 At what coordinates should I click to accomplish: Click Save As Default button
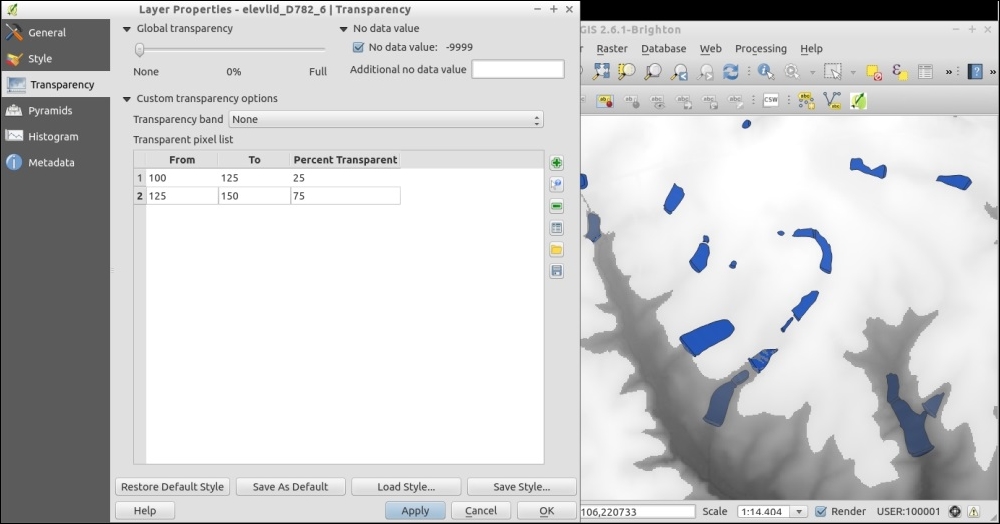pyautogui.click(x=290, y=487)
